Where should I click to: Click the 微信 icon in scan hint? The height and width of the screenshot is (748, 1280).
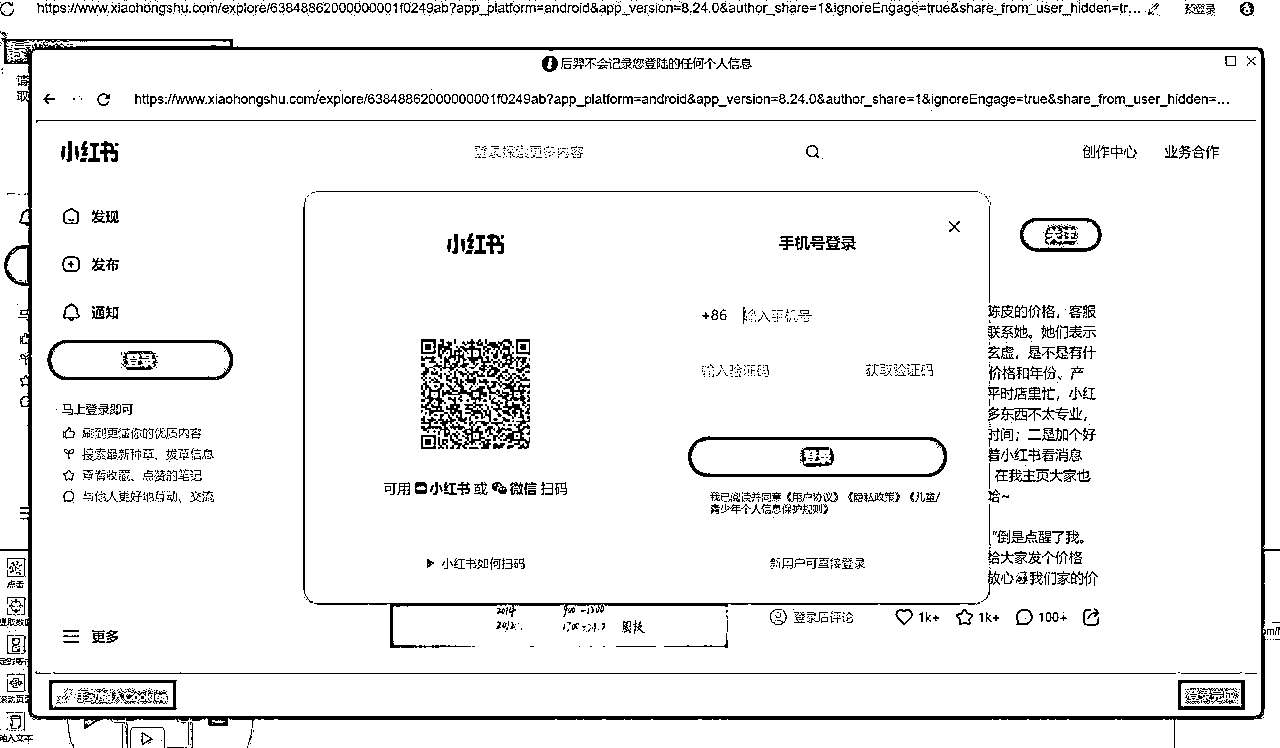coord(499,488)
